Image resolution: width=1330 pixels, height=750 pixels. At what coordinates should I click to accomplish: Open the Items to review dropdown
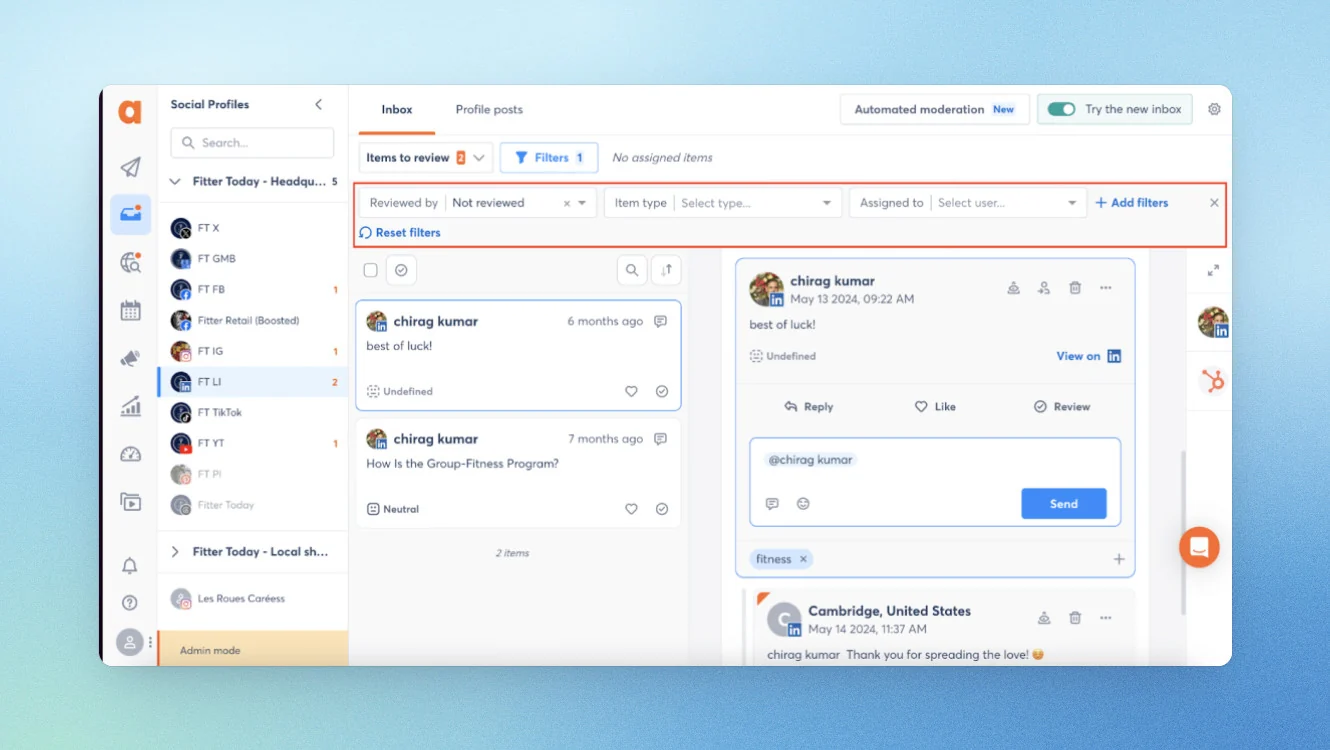tap(426, 158)
